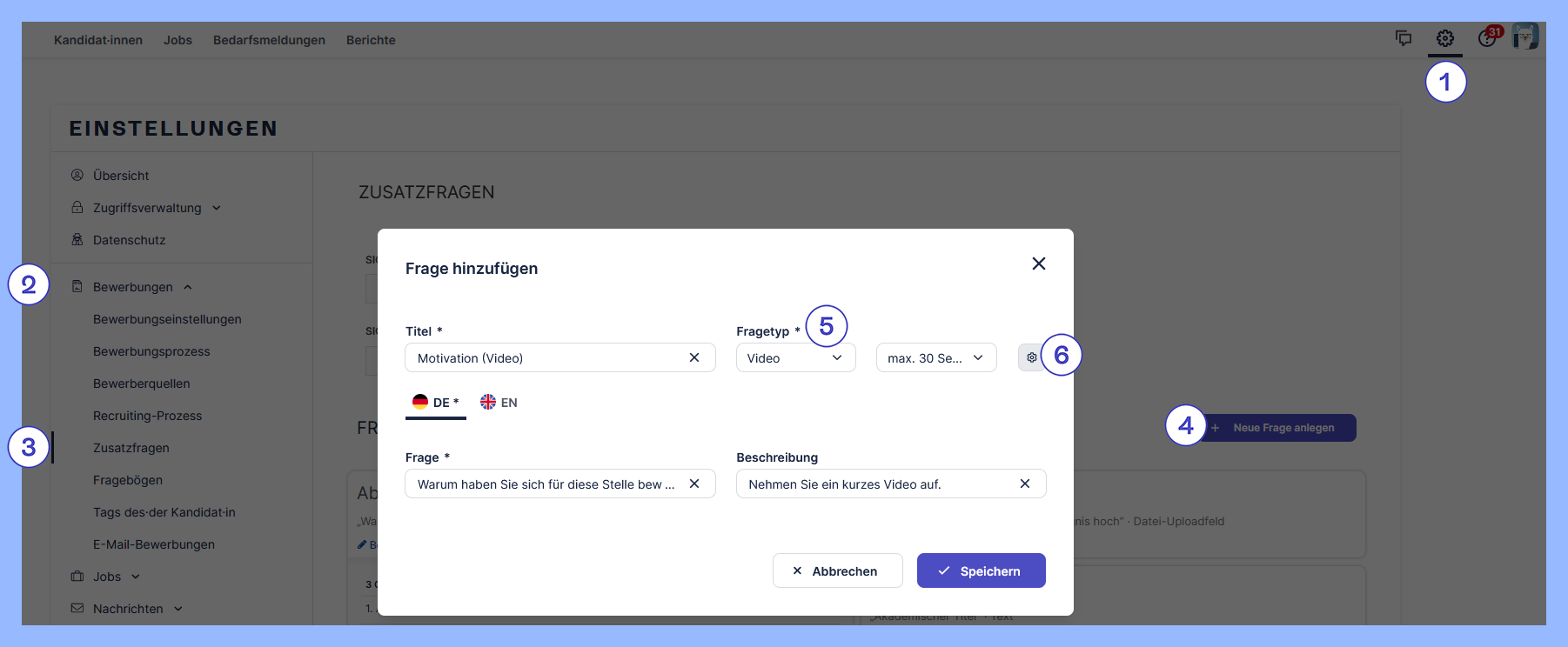Open the chat messages icon
Image resolution: width=1568 pixels, height=647 pixels.
(1403, 38)
